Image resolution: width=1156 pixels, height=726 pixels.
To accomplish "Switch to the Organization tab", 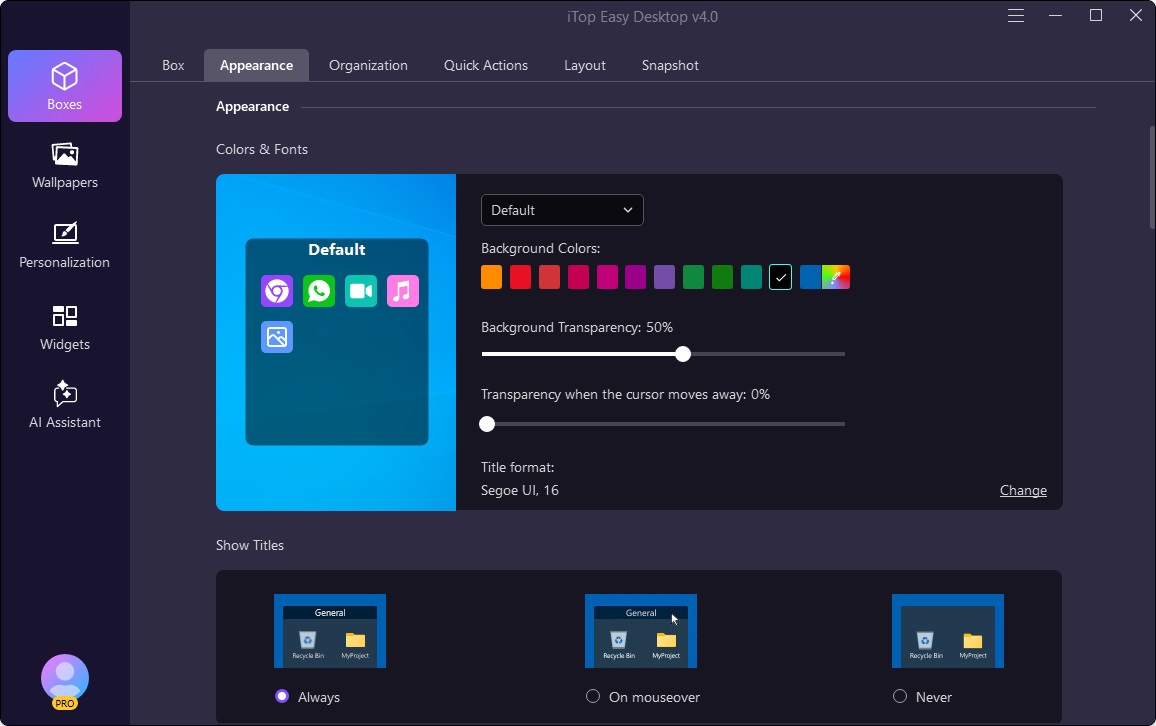I will (368, 65).
